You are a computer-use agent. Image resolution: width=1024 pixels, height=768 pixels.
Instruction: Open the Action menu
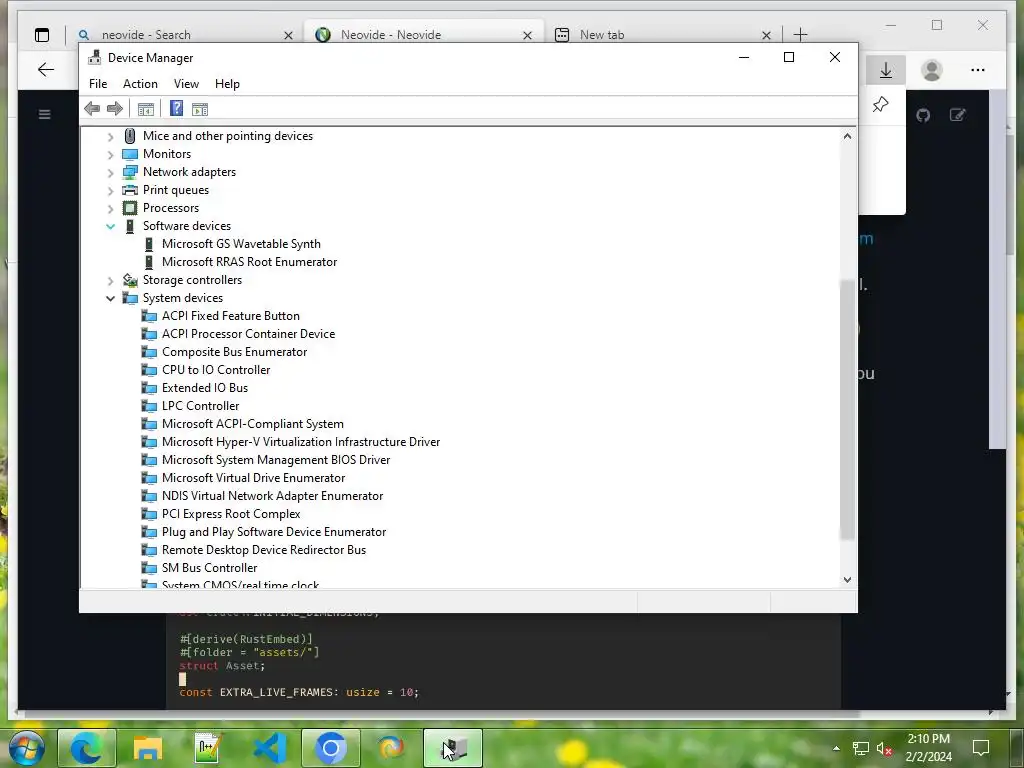coord(140,84)
